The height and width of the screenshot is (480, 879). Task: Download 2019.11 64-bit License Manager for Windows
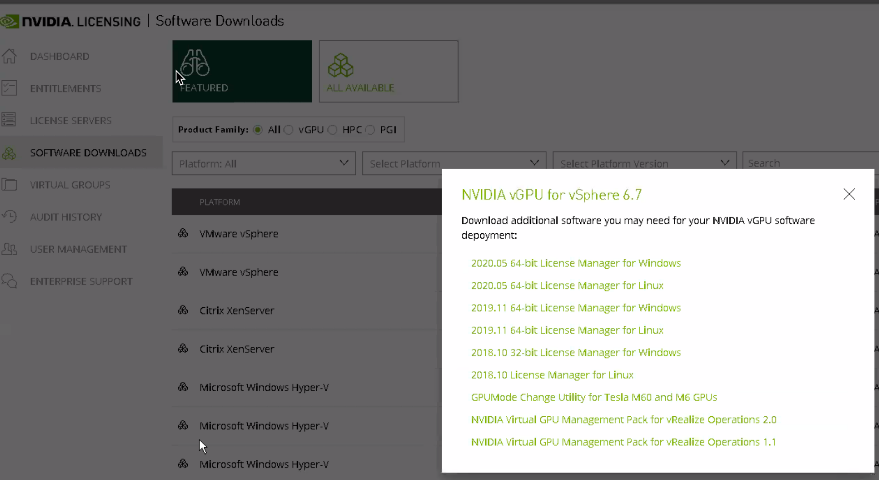click(576, 308)
